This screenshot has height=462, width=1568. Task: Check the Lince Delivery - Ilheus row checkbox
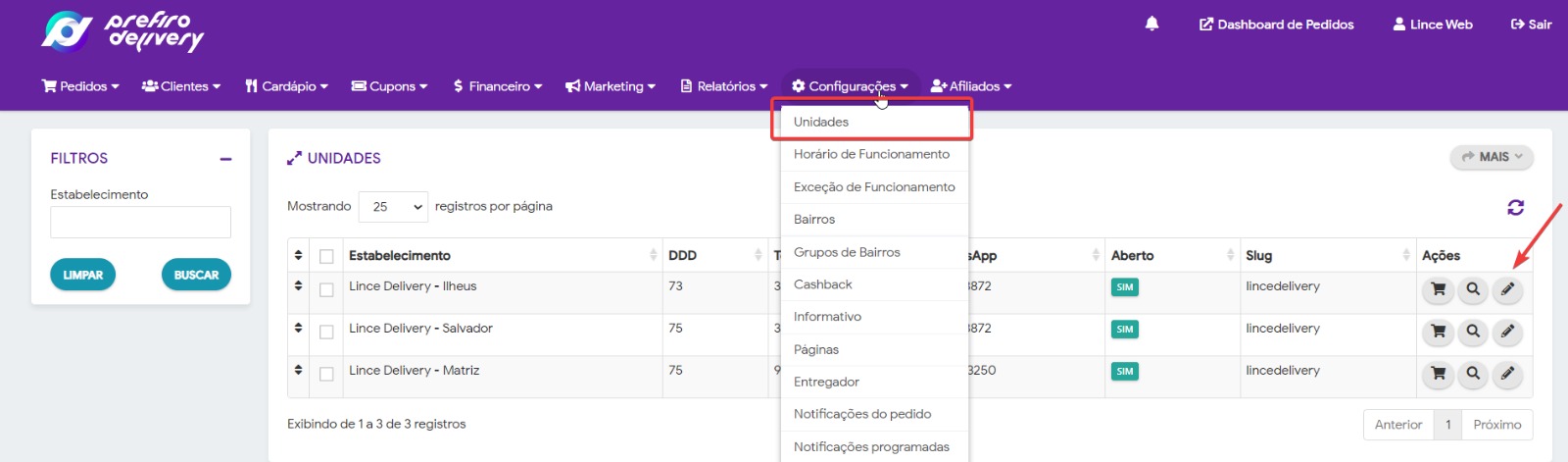(326, 289)
